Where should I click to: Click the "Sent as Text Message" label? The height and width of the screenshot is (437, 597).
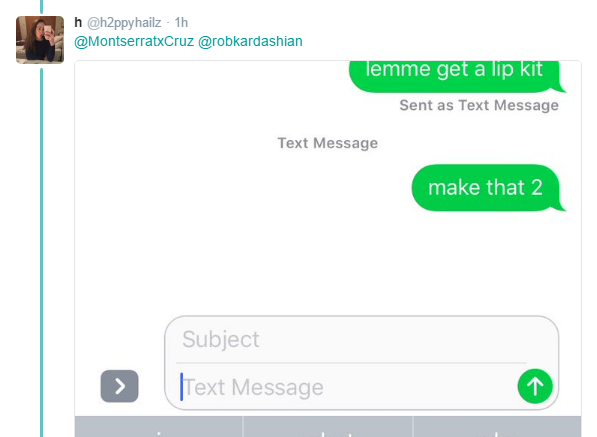pyautogui.click(x=479, y=105)
